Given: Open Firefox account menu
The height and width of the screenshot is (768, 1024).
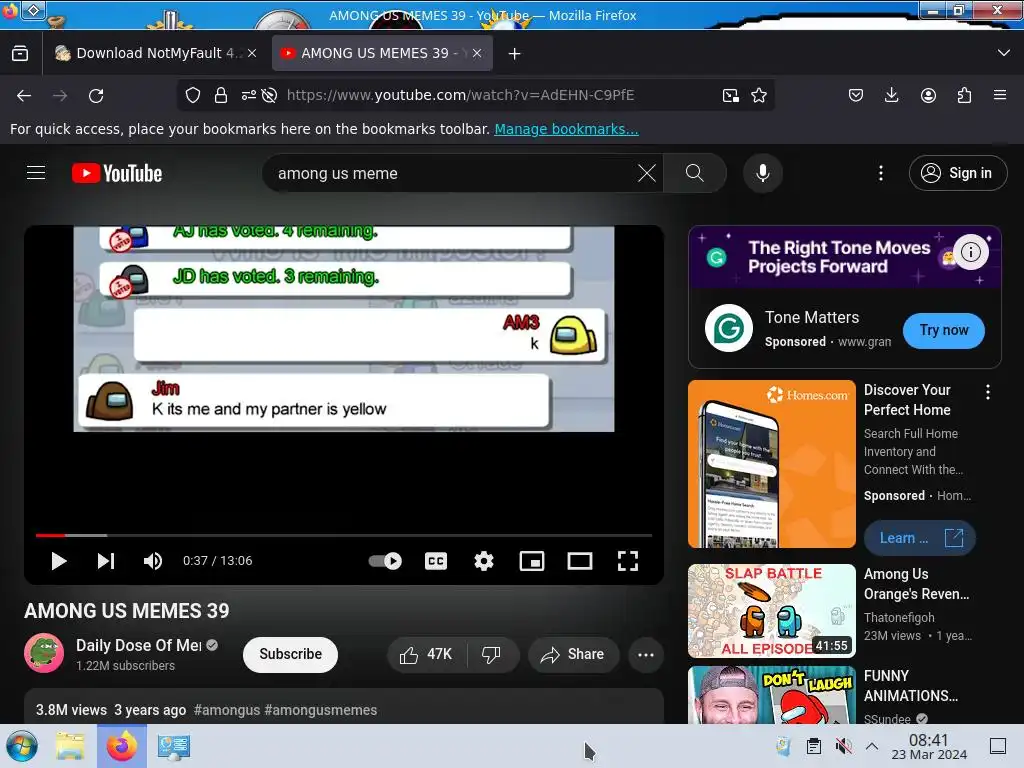Looking at the screenshot, I should coord(928,95).
